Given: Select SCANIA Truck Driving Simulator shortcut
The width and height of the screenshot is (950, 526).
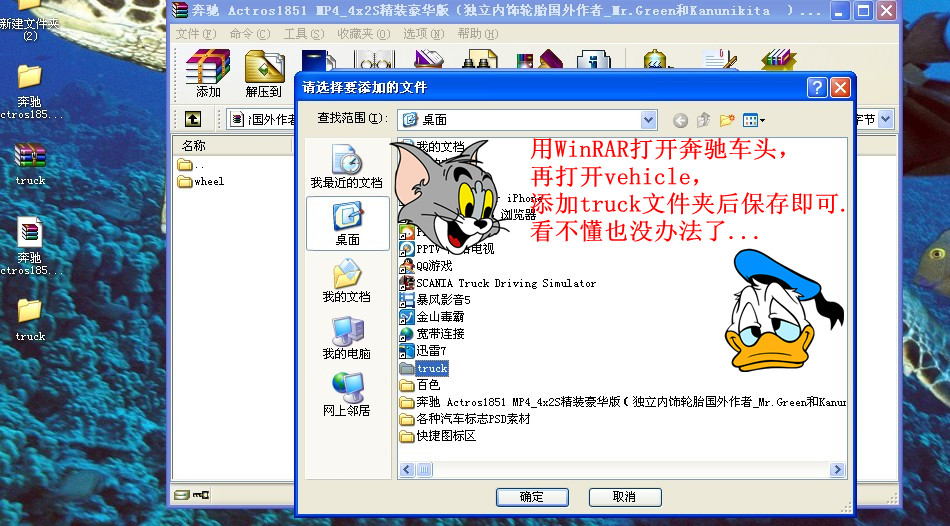Looking at the screenshot, I should point(498,283).
